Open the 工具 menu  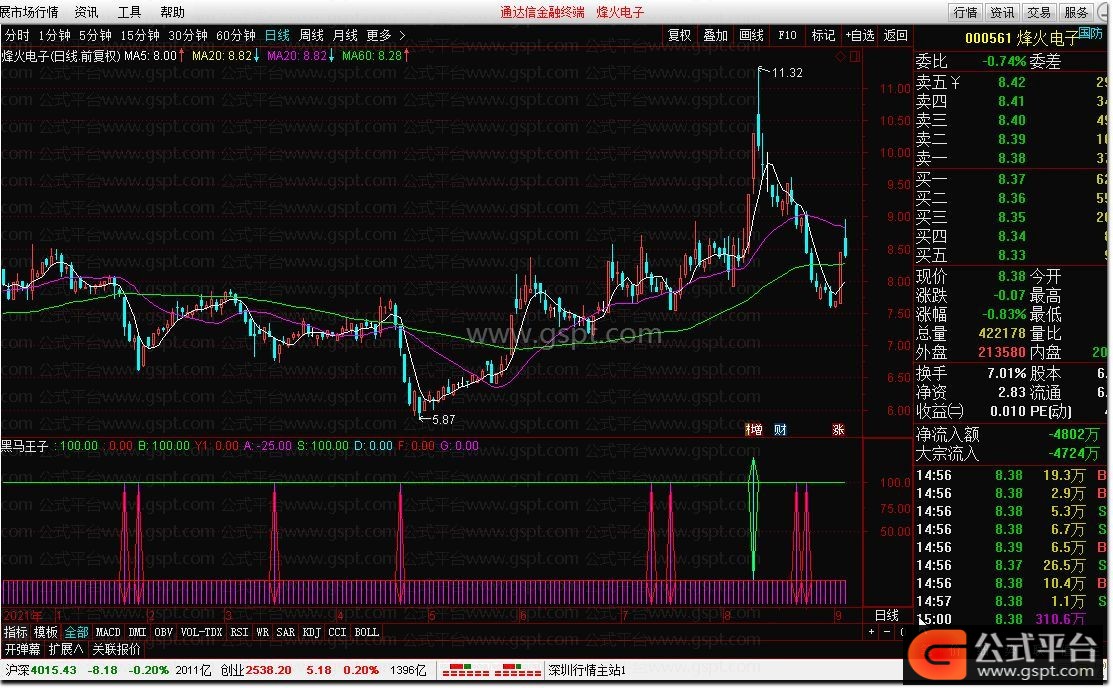pyautogui.click(x=129, y=12)
